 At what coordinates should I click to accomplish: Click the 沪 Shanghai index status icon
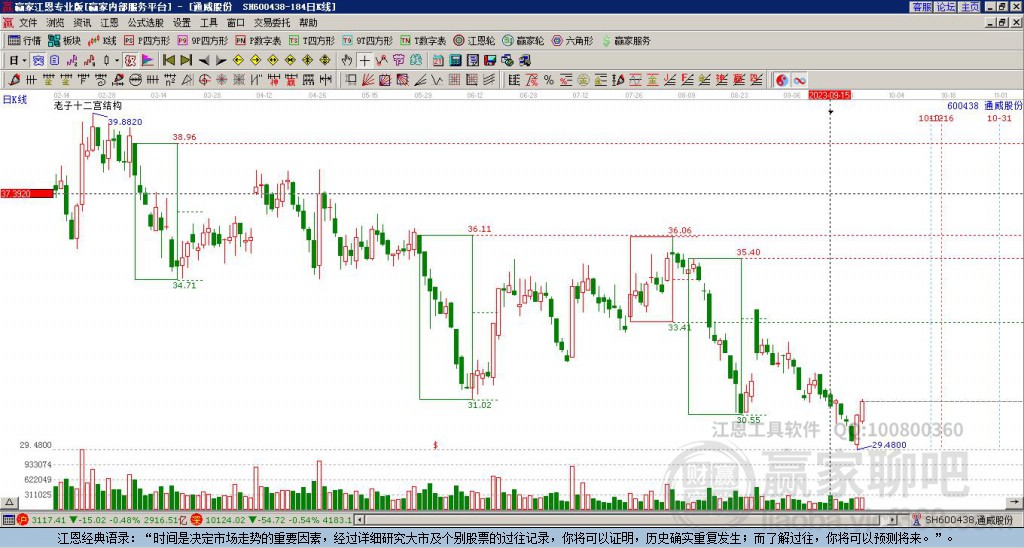[23, 520]
